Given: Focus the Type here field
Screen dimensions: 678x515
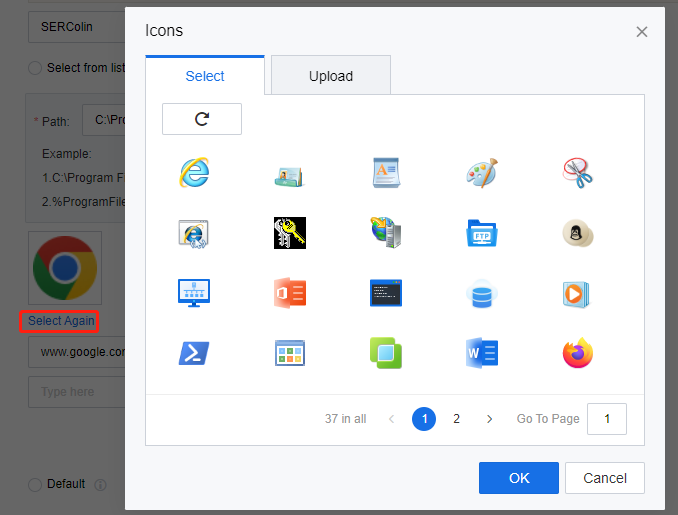Looking at the screenshot, I should [x=77, y=392].
